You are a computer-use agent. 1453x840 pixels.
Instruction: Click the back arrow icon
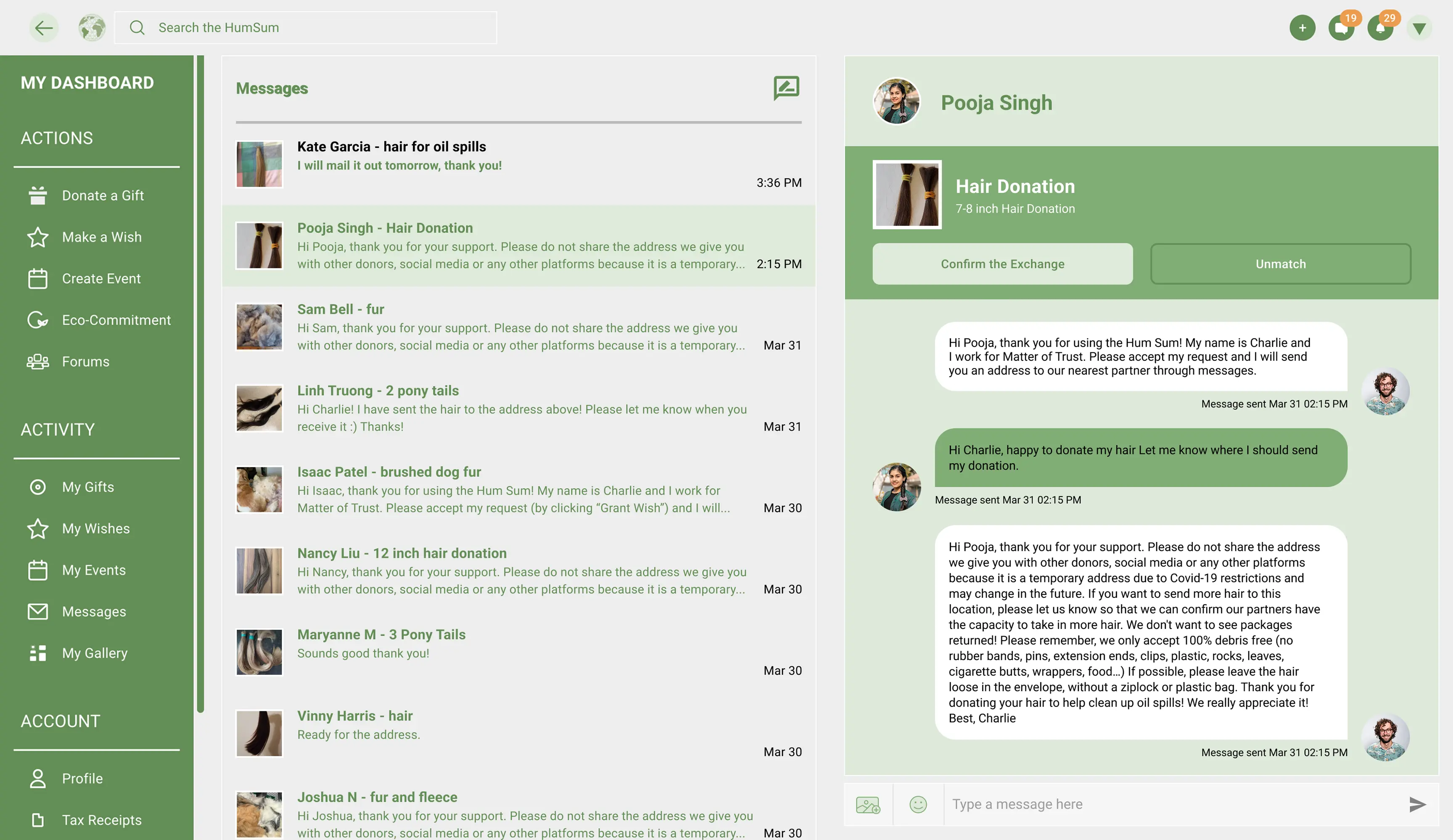point(44,28)
